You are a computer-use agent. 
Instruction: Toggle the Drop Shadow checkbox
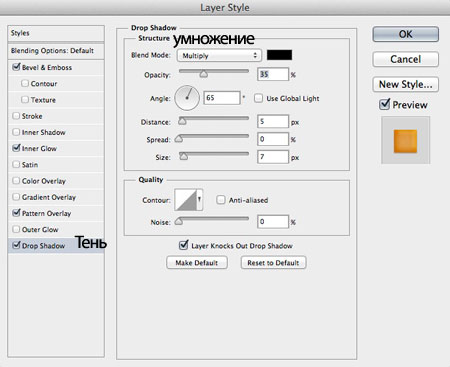tap(16, 245)
